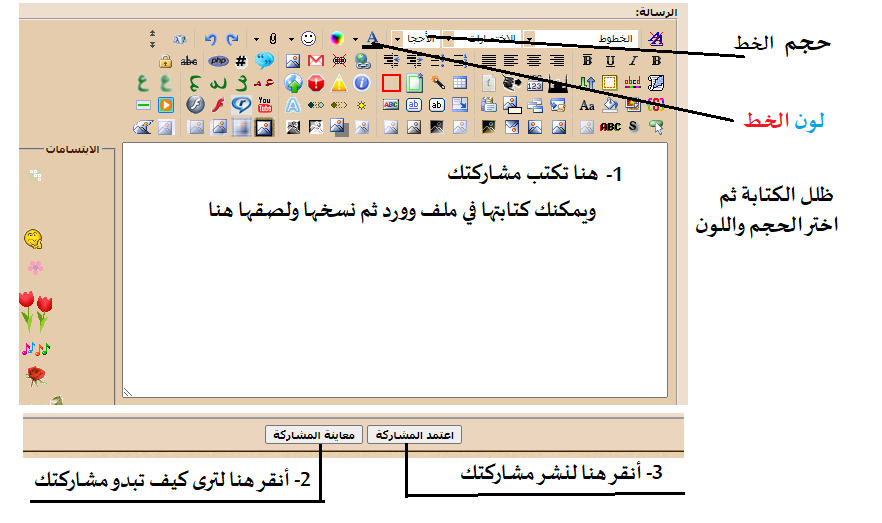Click the blue info circle icon
Viewport: 882px width, 523px height.
362,83
